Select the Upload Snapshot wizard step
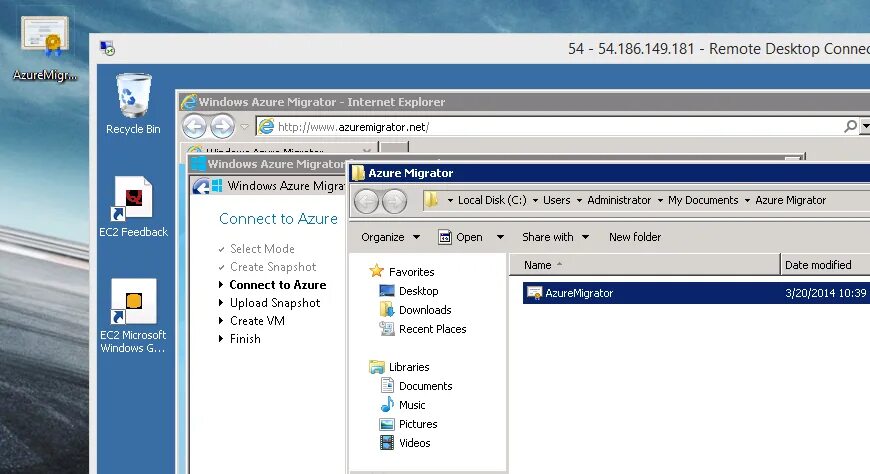The height and width of the screenshot is (474, 870). [x=275, y=303]
